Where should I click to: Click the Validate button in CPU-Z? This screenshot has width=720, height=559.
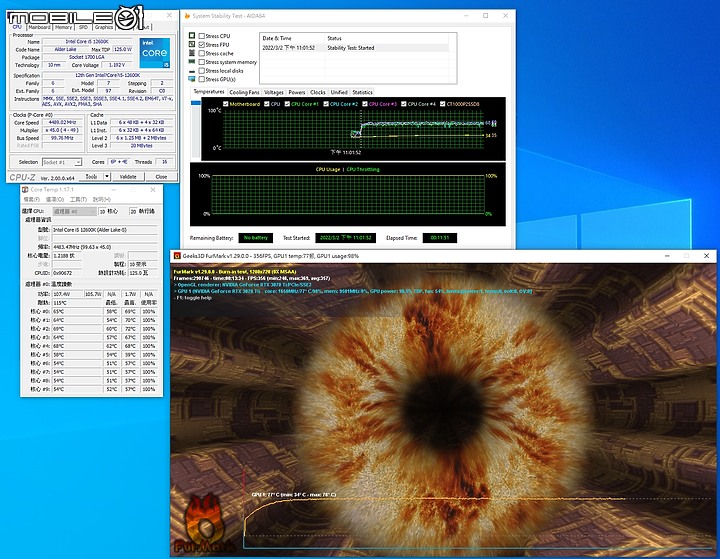click(x=128, y=176)
